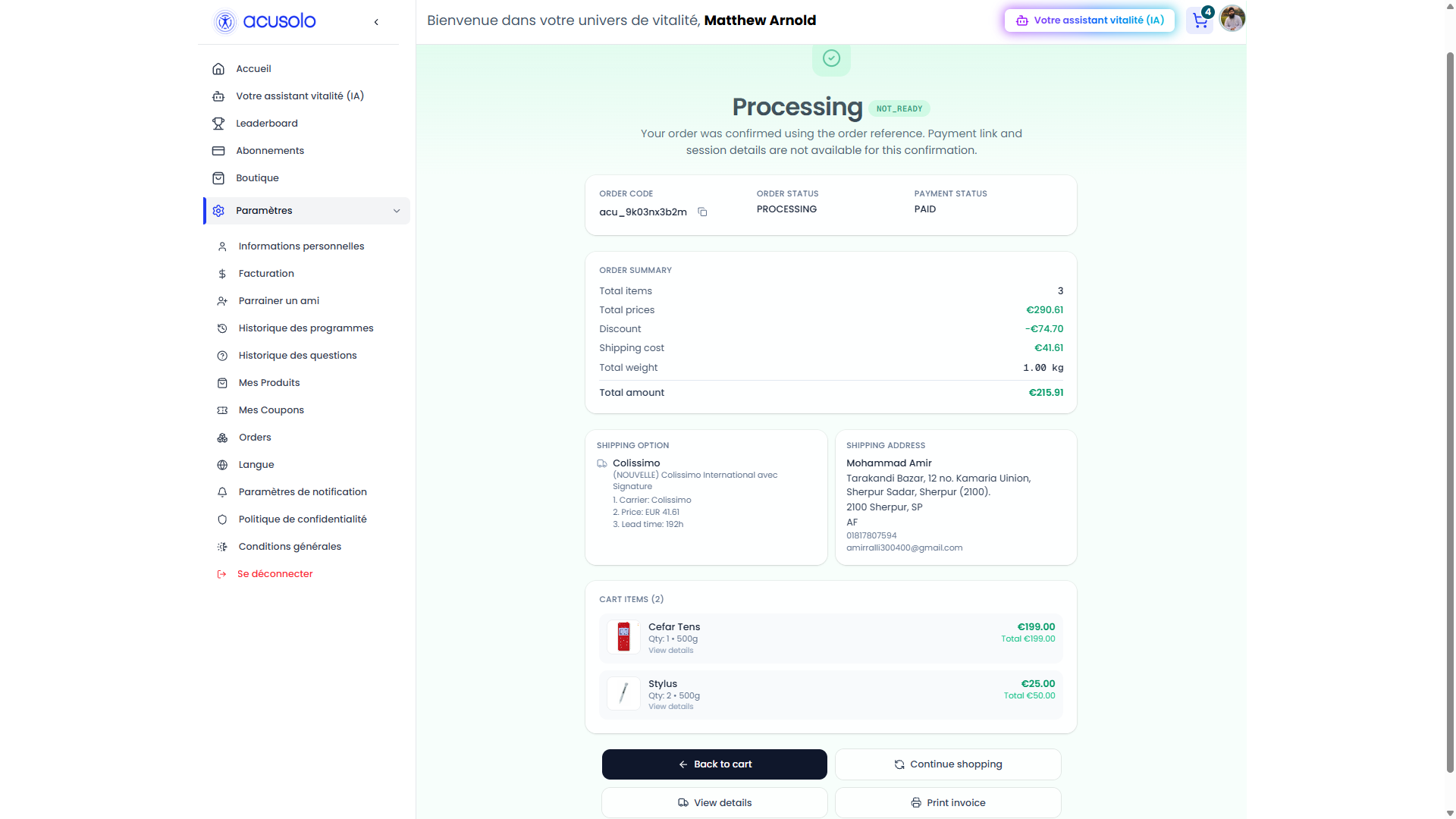Viewport: 1456px width, 819px height.
Task: Click the Stylus product name
Action: 663,684
